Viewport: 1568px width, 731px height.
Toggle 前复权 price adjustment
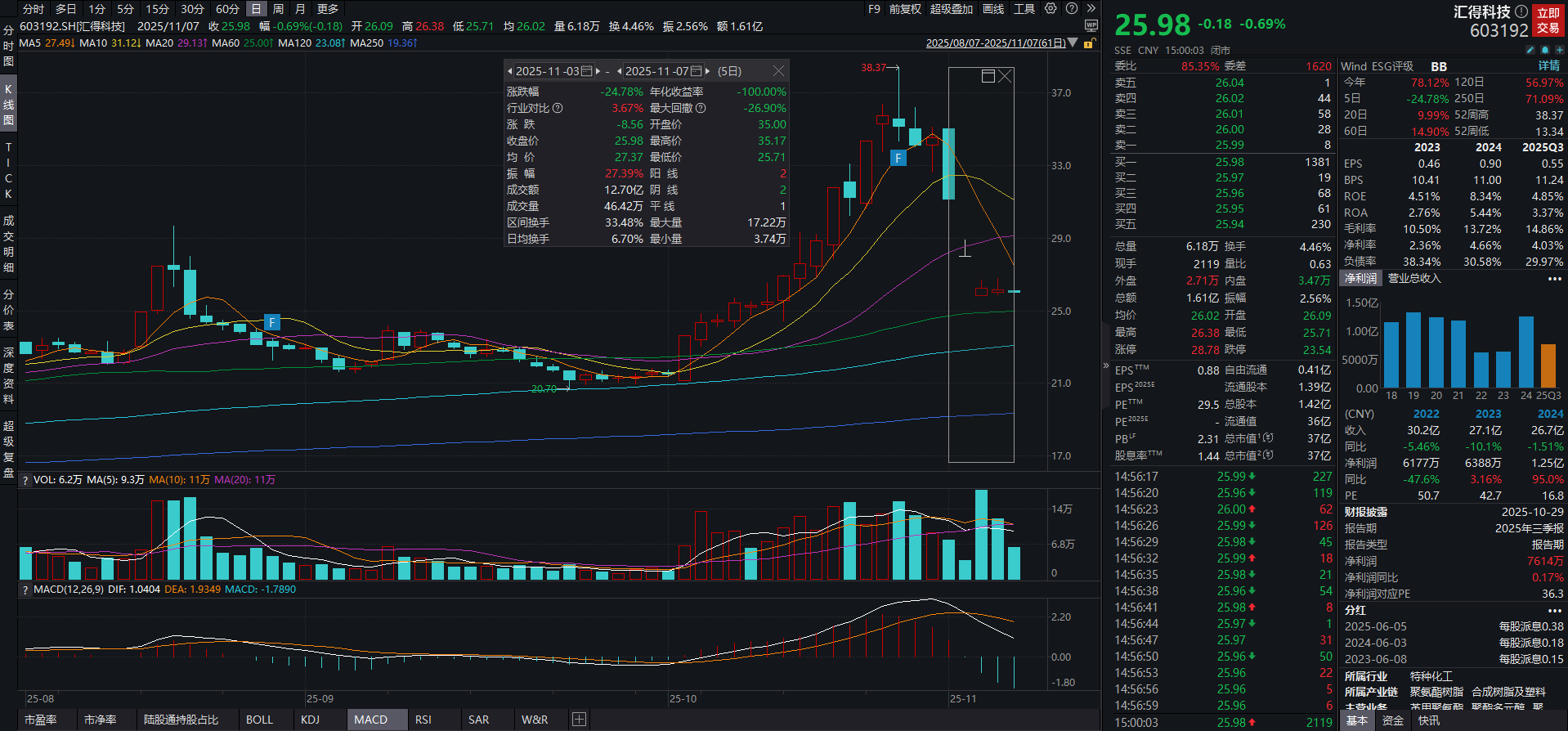pos(905,9)
